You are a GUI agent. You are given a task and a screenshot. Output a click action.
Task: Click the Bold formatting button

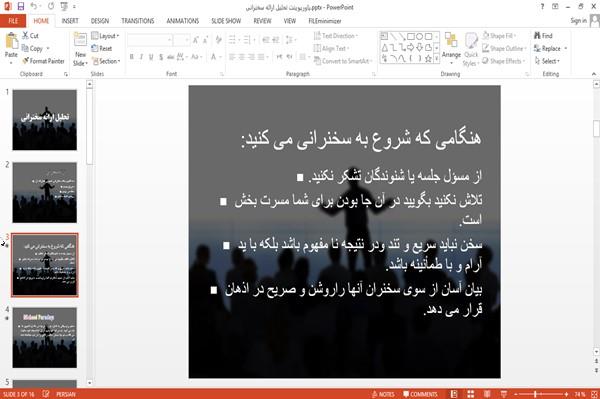pos(132,57)
